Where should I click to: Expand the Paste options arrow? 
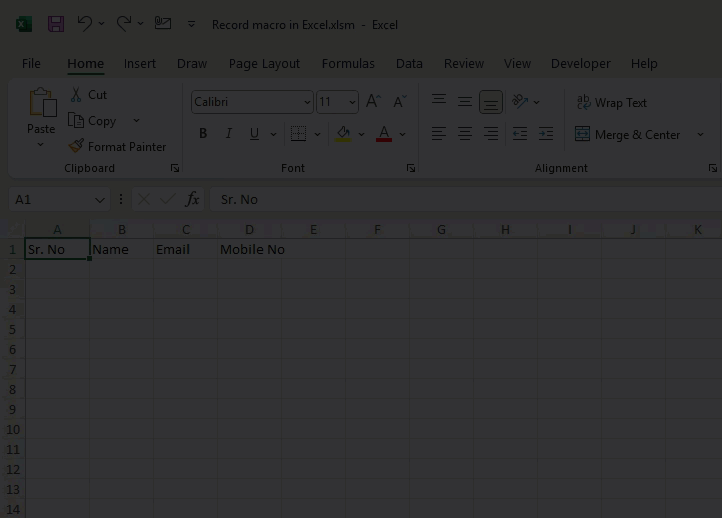pyautogui.click(x=41, y=145)
